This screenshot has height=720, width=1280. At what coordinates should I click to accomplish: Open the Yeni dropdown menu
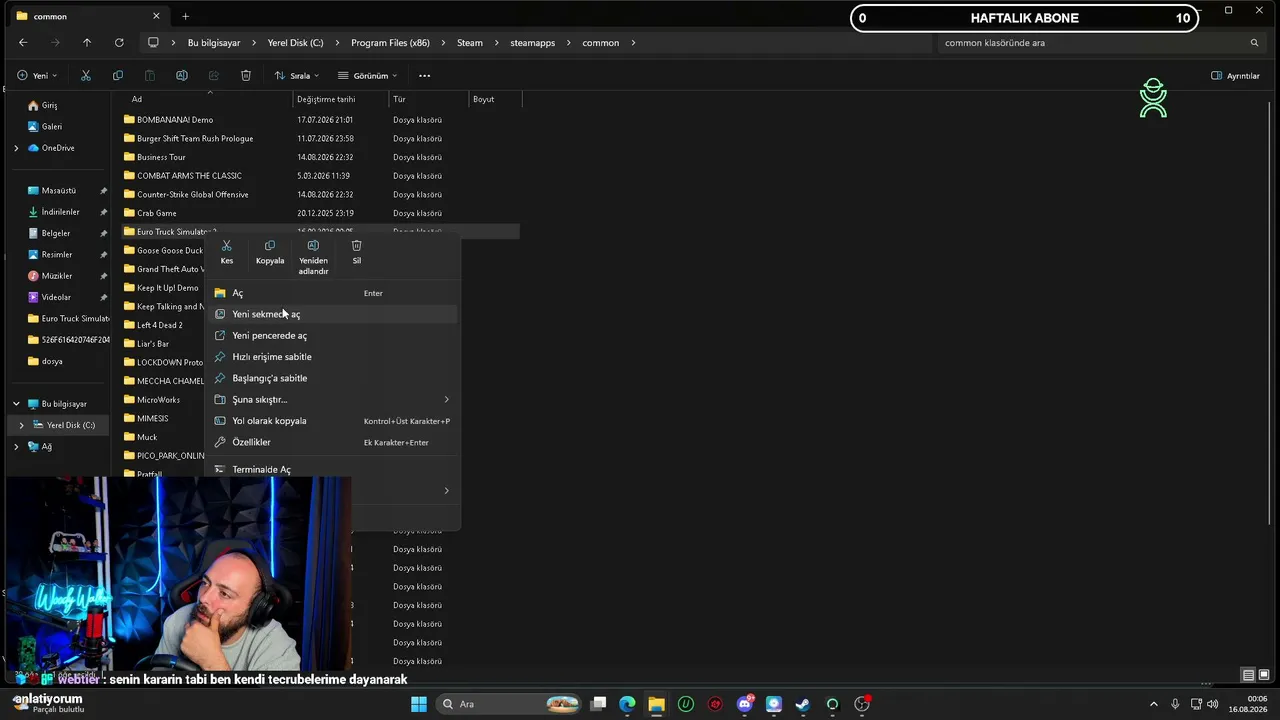coord(37,76)
